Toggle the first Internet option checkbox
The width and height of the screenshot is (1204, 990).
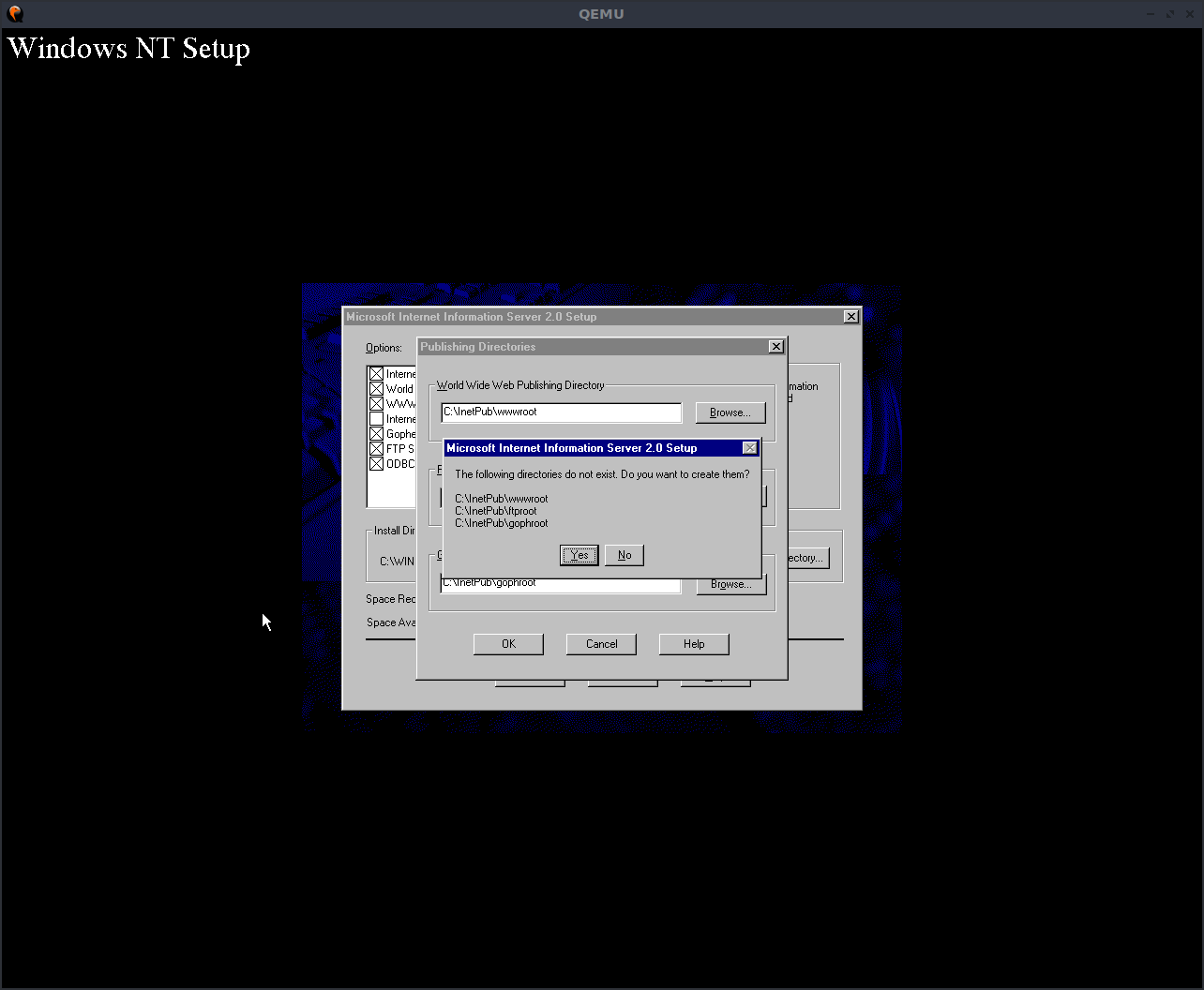376,374
